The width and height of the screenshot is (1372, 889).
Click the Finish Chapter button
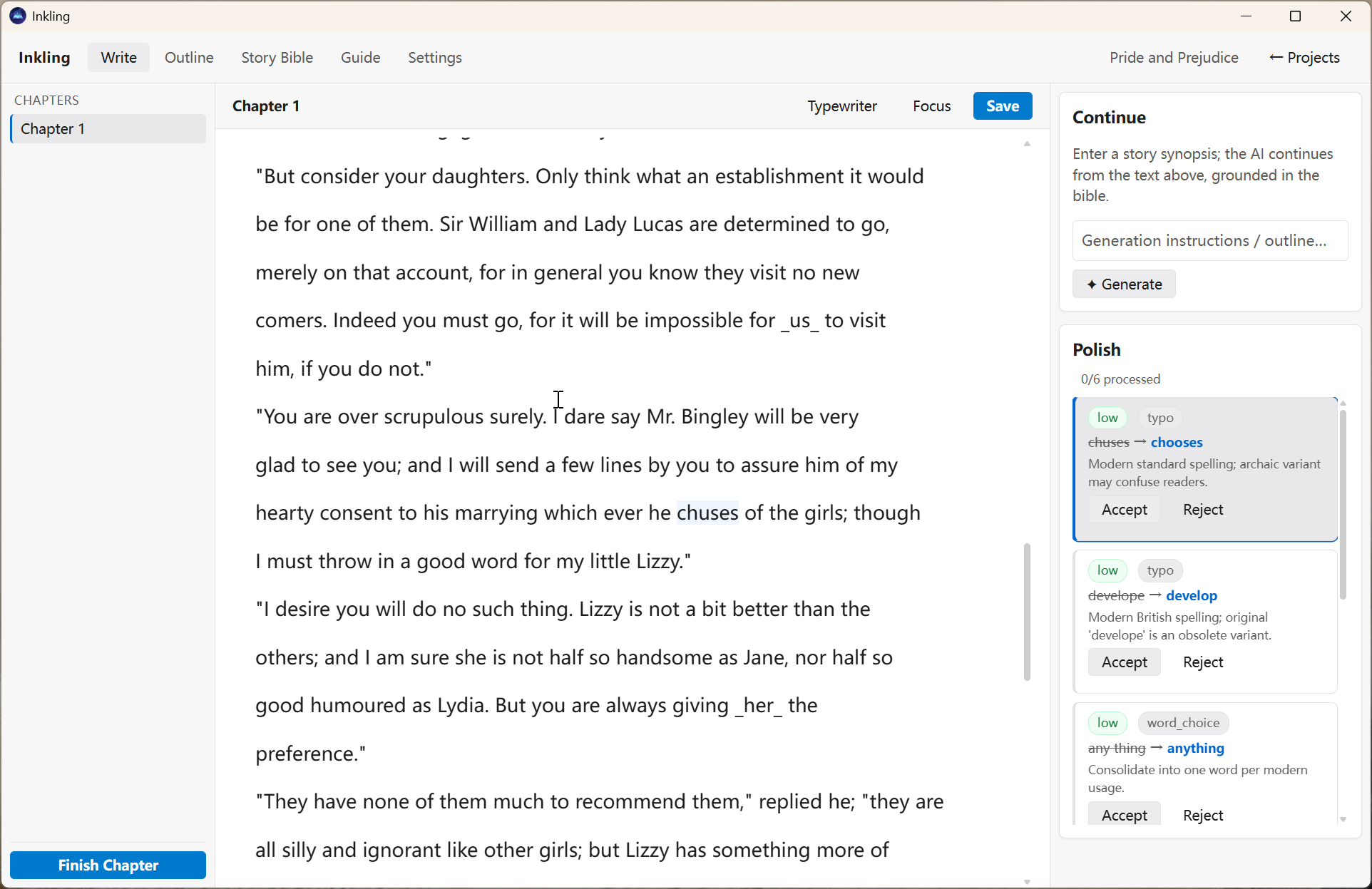click(108, 865)
